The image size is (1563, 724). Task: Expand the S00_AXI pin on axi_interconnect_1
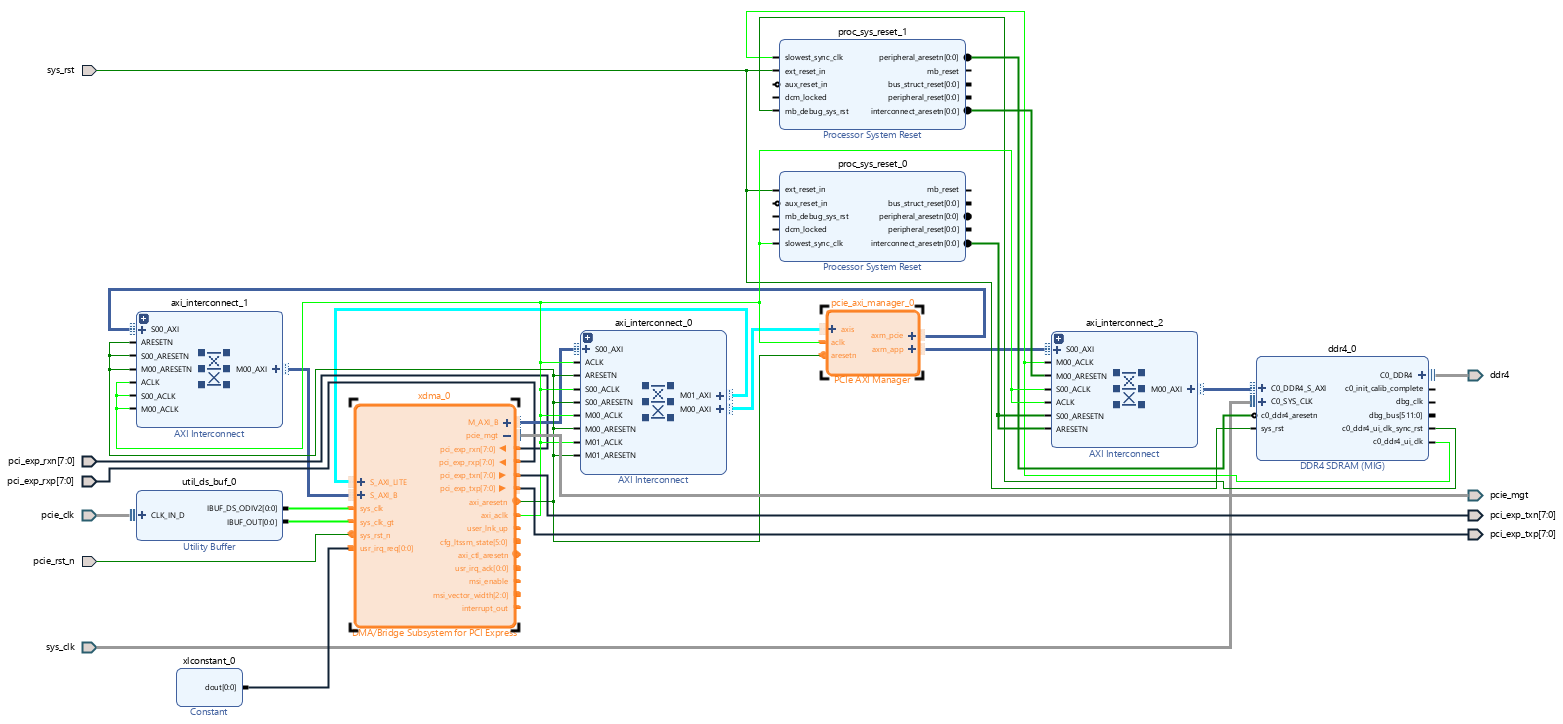(141, 328)
